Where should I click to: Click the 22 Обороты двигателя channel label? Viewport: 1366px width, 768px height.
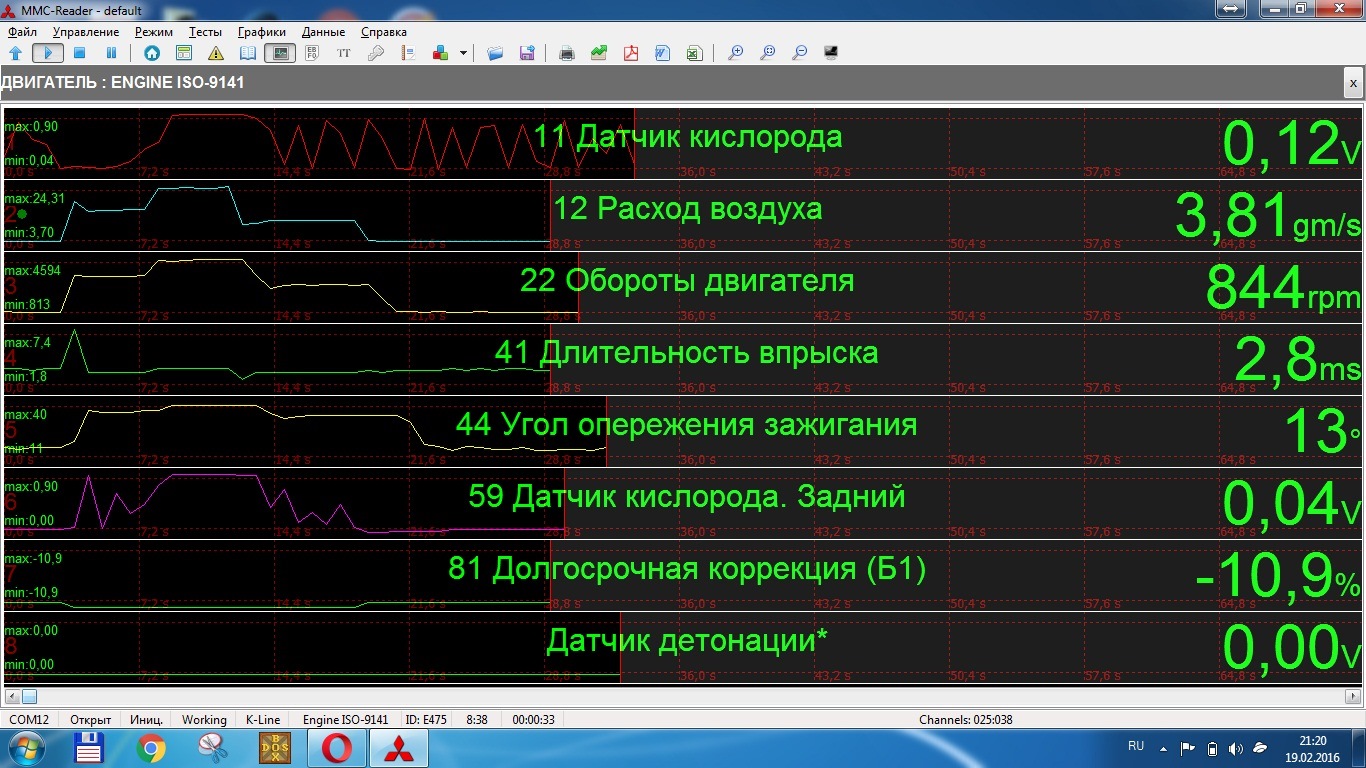tap(687, 280)
